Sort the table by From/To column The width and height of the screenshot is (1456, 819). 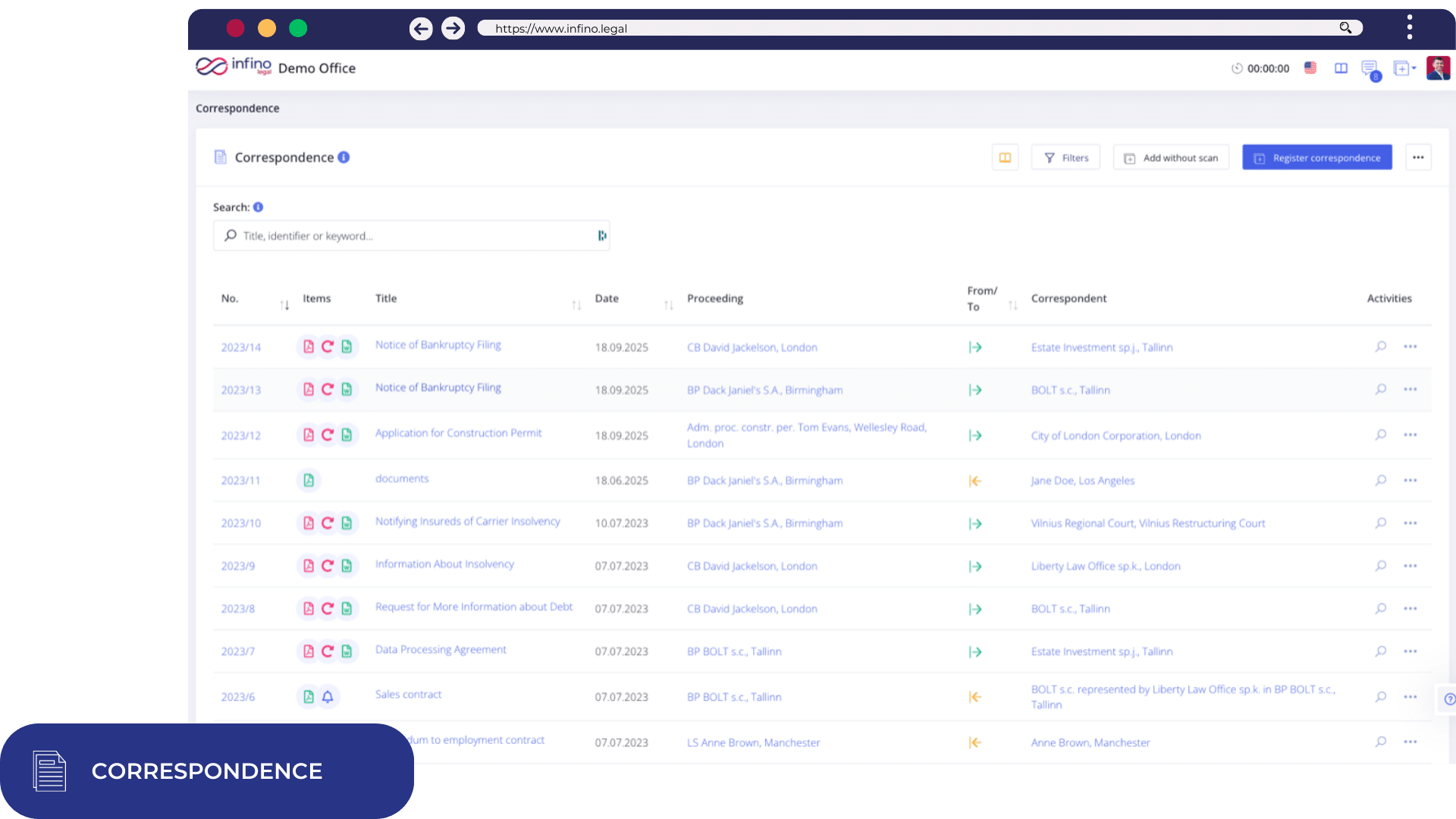1012,305
